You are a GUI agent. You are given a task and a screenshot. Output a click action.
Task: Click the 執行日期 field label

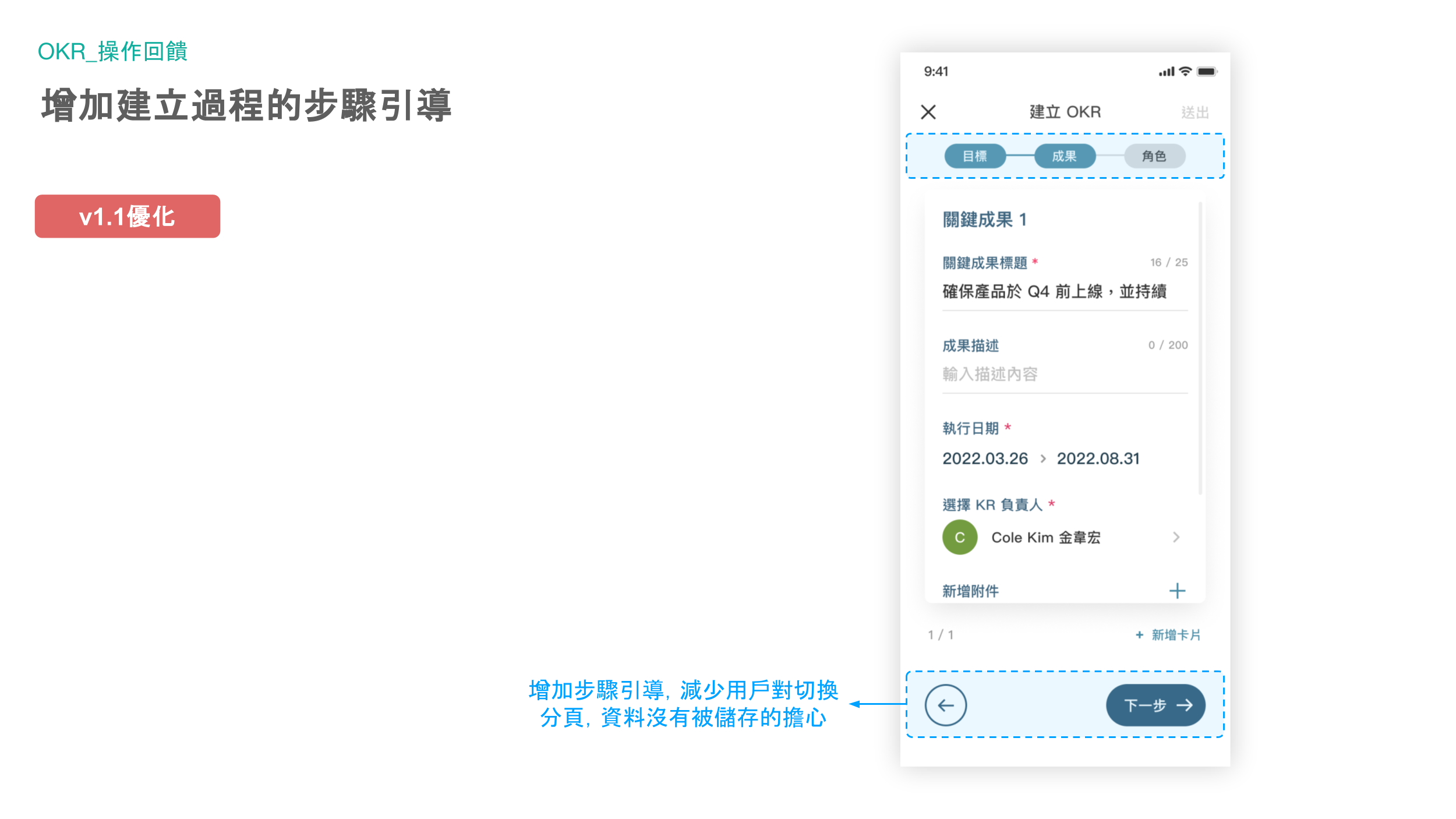tap(970, 429)
